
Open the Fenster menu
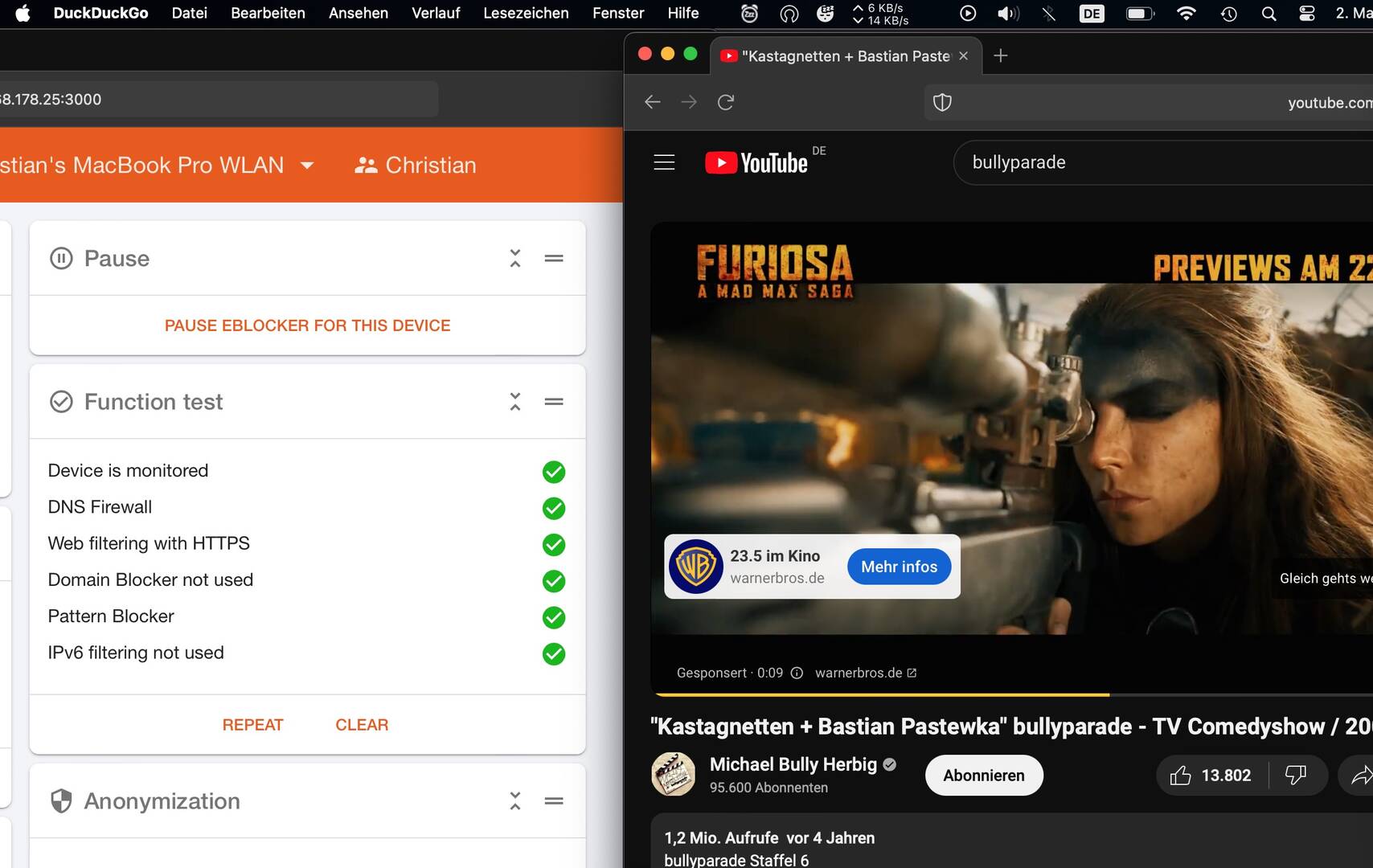[x=618, y=13]
